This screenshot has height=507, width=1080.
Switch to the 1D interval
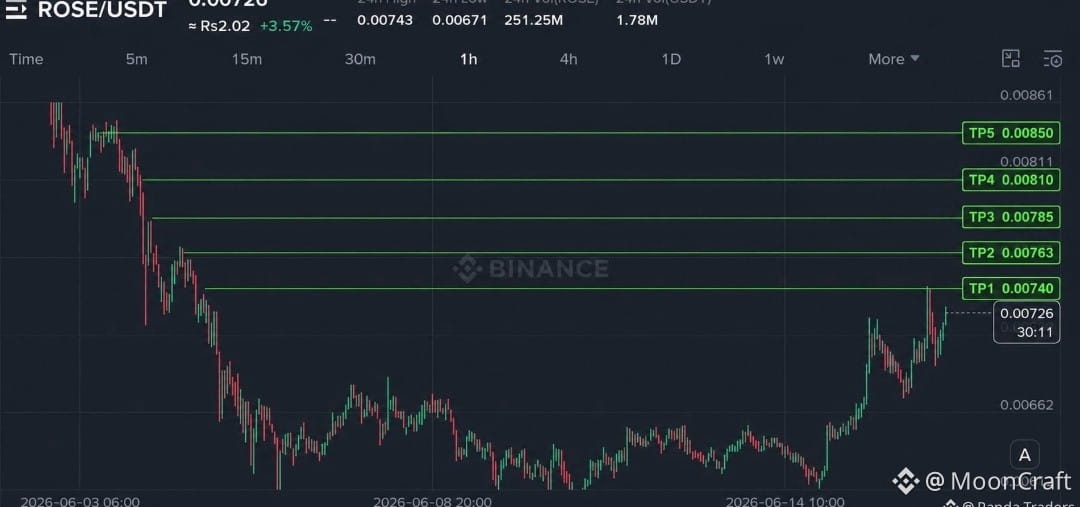coord(671,59)
